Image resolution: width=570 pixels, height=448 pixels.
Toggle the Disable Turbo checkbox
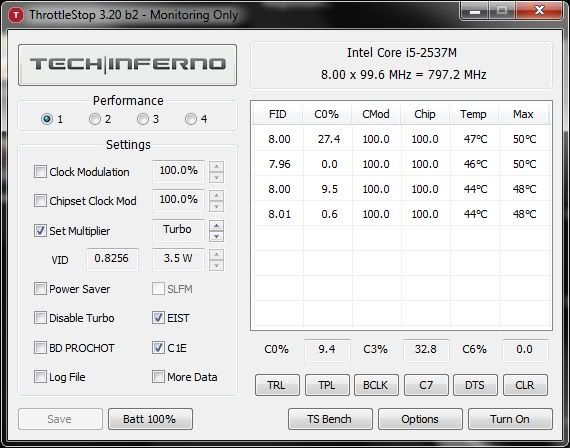tap(40, 317)
